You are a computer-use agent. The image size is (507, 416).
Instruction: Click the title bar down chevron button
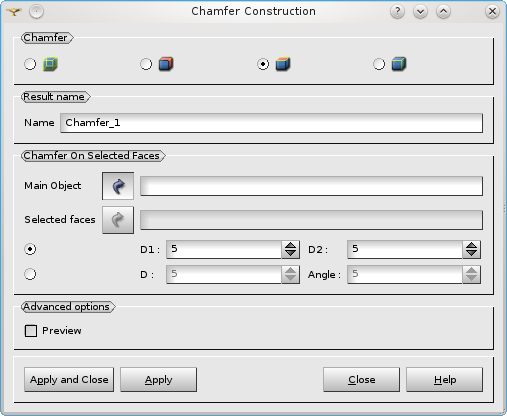420,12
